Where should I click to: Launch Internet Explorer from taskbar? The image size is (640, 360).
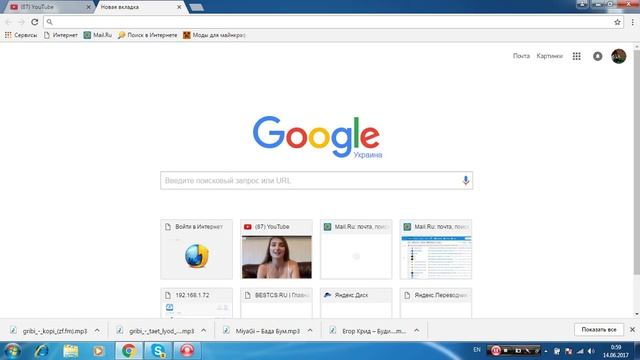(x=42, y=351)
